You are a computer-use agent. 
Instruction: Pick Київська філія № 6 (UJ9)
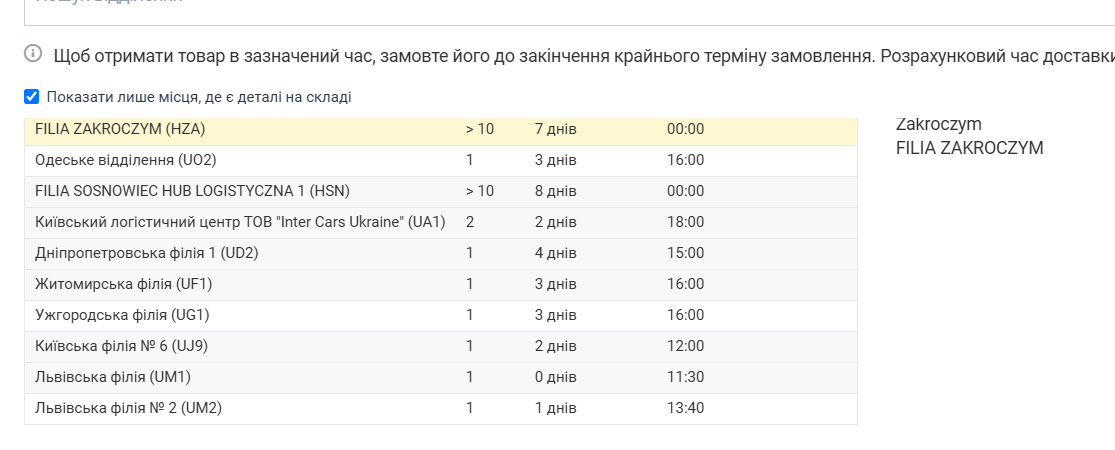121,346
